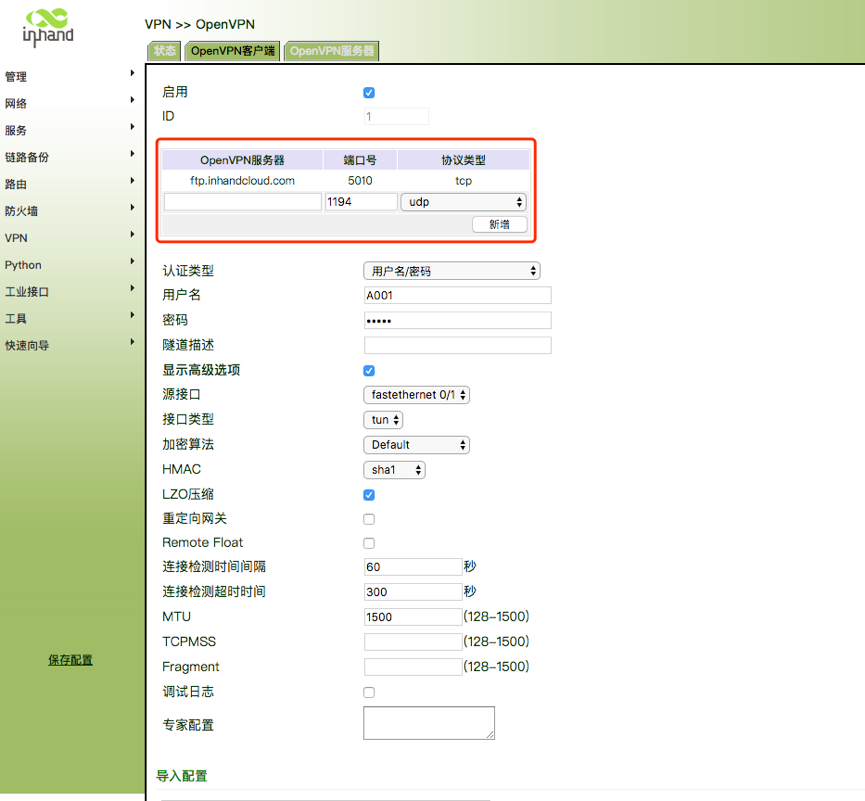The height and width of the screenshot is (801, 865).
Task: Switch to the 状态 tab
Action: coord(165,51)
